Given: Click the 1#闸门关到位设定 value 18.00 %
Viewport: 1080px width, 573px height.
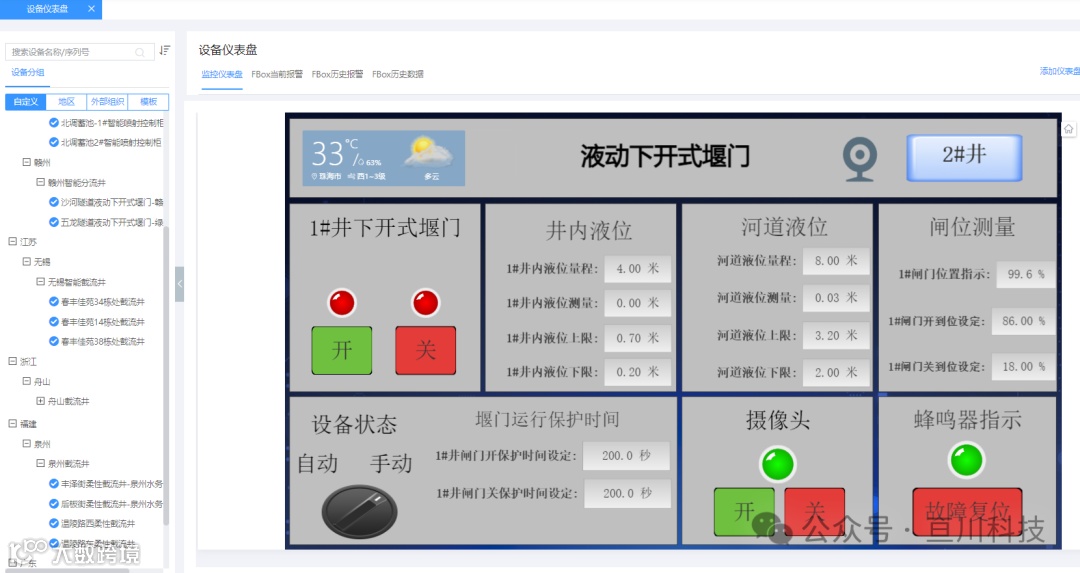Looking at the screenshot, I should point(1024,367).
